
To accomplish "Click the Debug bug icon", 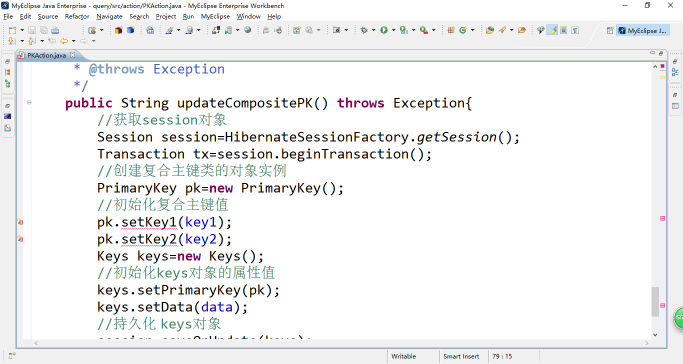I will tap(364, 30).
